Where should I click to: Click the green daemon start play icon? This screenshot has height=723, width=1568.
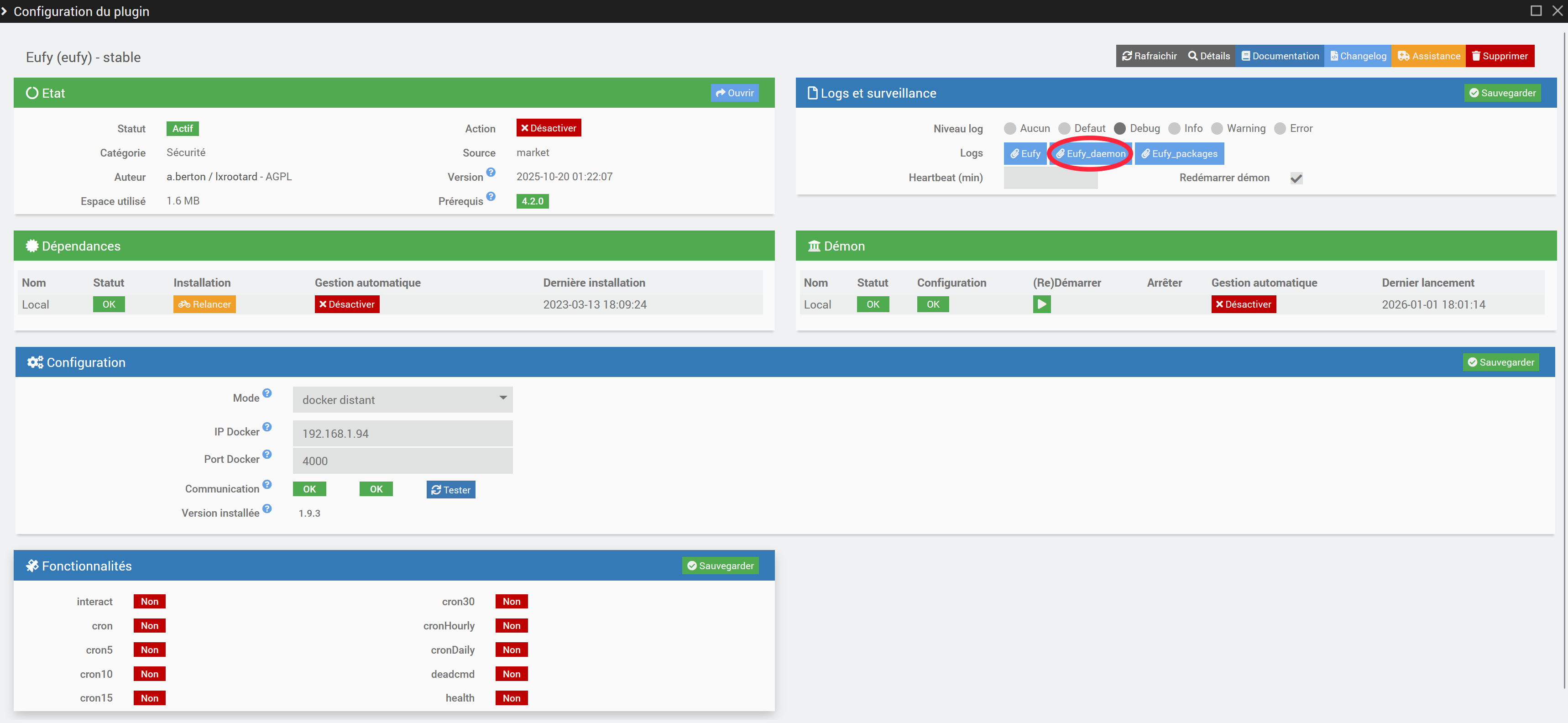click(1041, 304)
